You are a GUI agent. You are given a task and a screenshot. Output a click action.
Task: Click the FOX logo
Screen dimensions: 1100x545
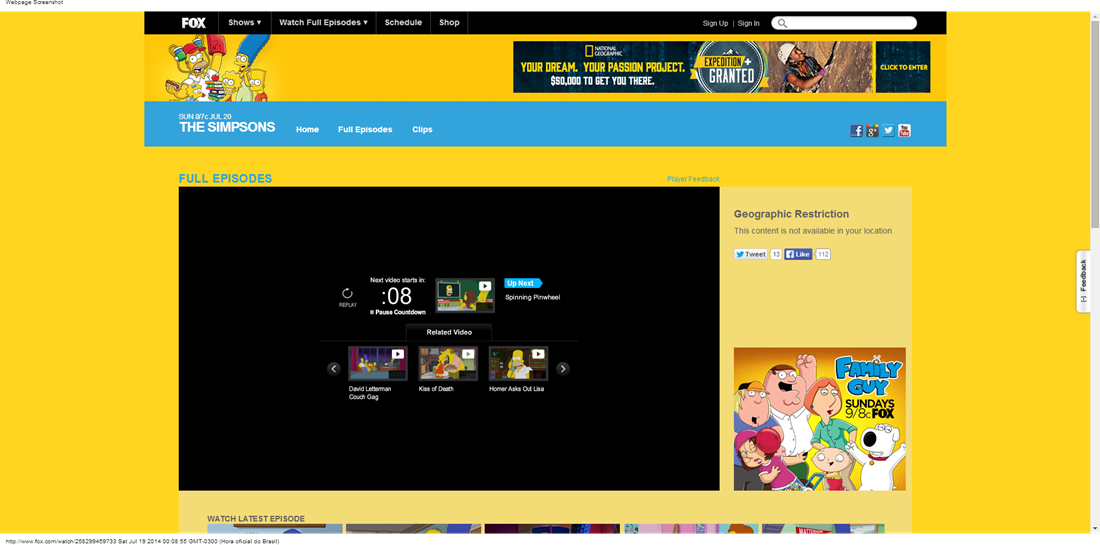click(x=194, y=22)
